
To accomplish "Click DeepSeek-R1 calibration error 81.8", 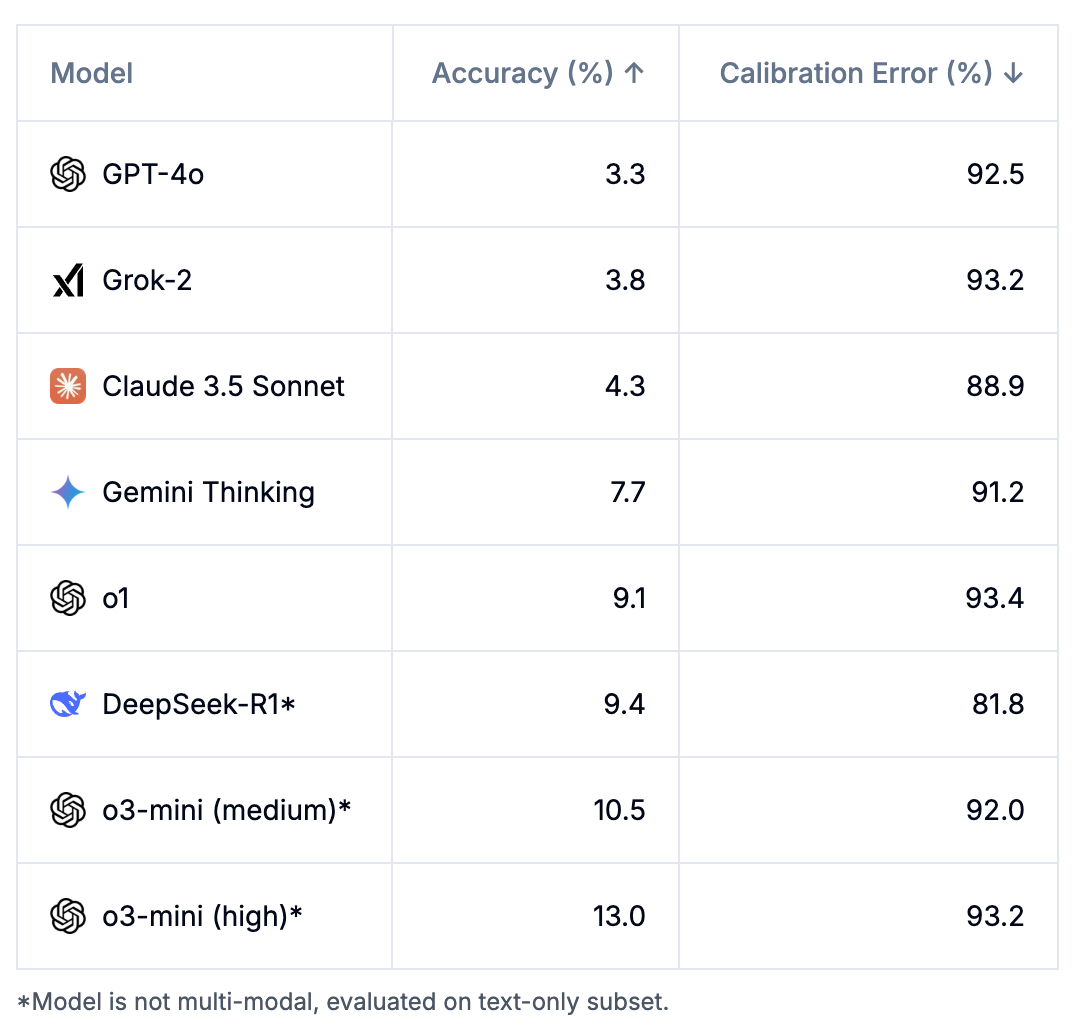I will click(997, 704).
